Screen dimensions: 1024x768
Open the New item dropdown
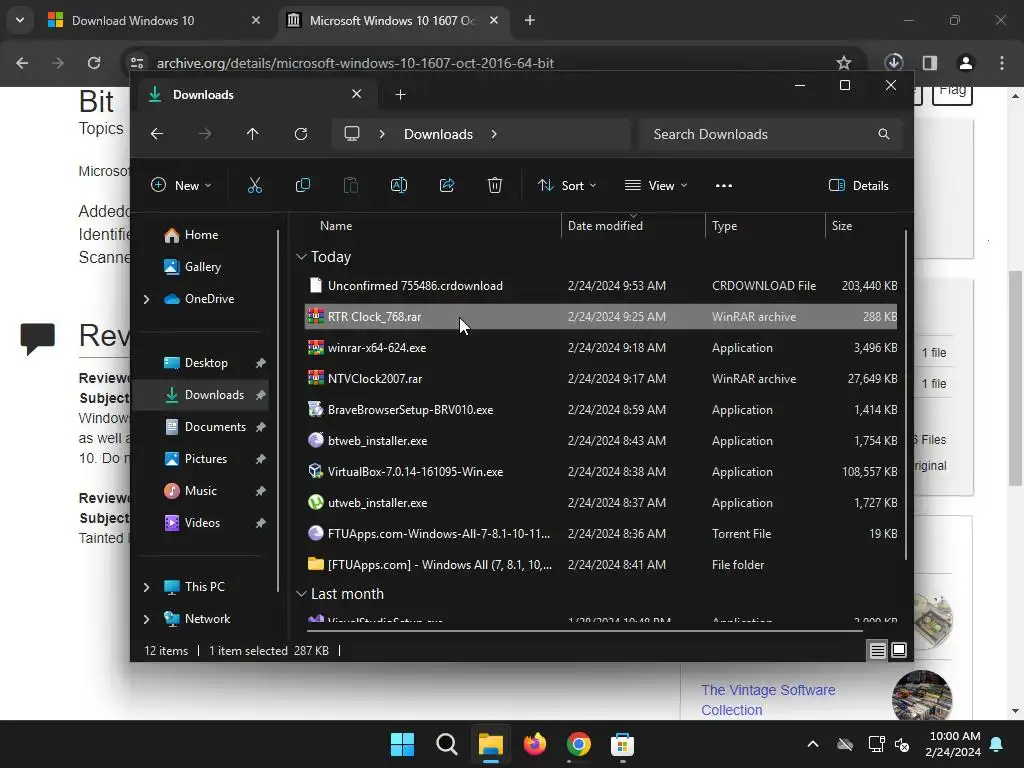[x=181, y=185]
